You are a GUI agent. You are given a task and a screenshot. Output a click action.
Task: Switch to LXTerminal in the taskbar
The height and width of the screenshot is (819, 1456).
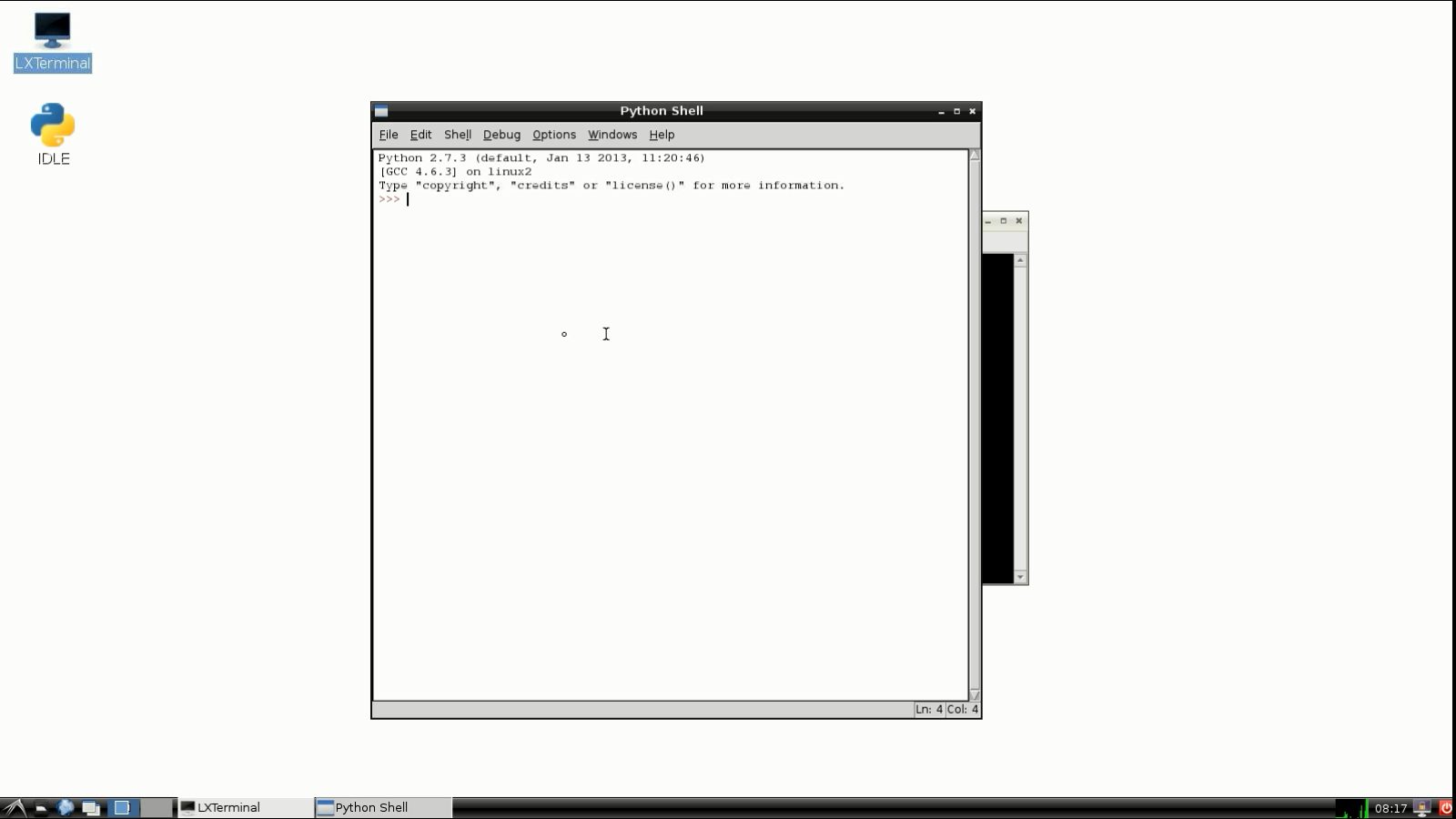[244, 807]
